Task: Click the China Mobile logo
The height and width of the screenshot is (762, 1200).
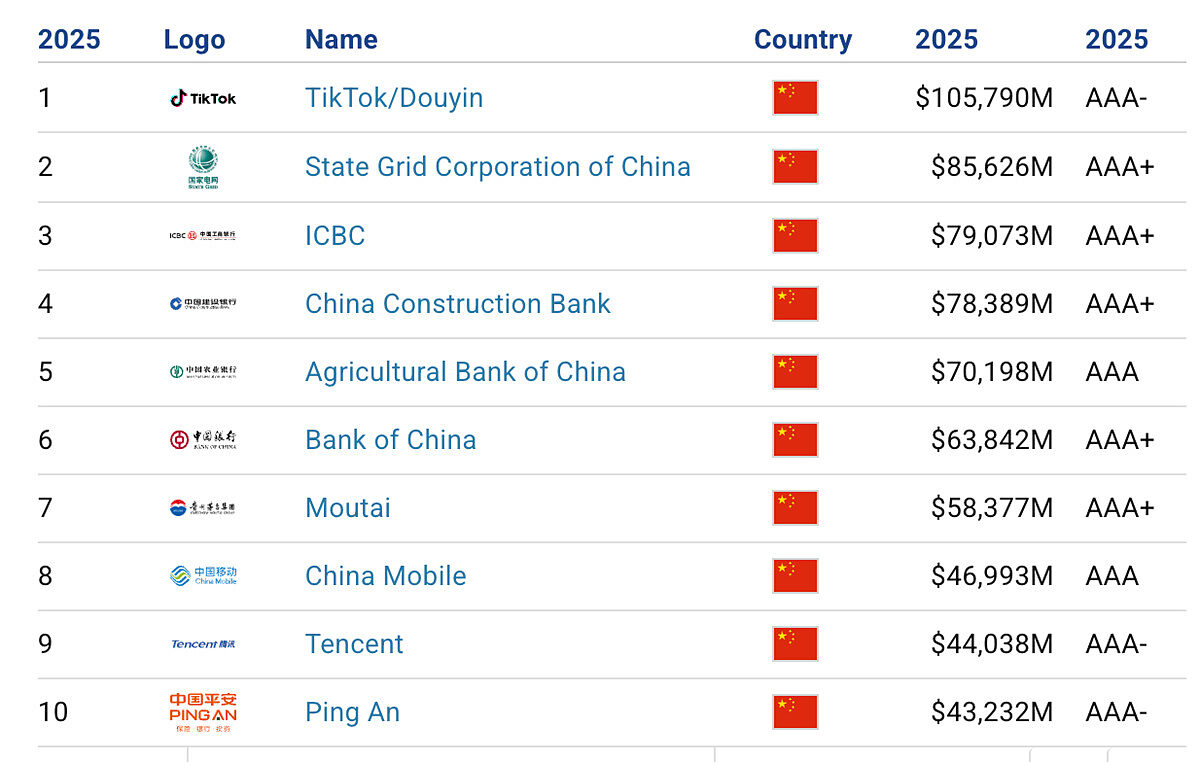Action: 203,576
